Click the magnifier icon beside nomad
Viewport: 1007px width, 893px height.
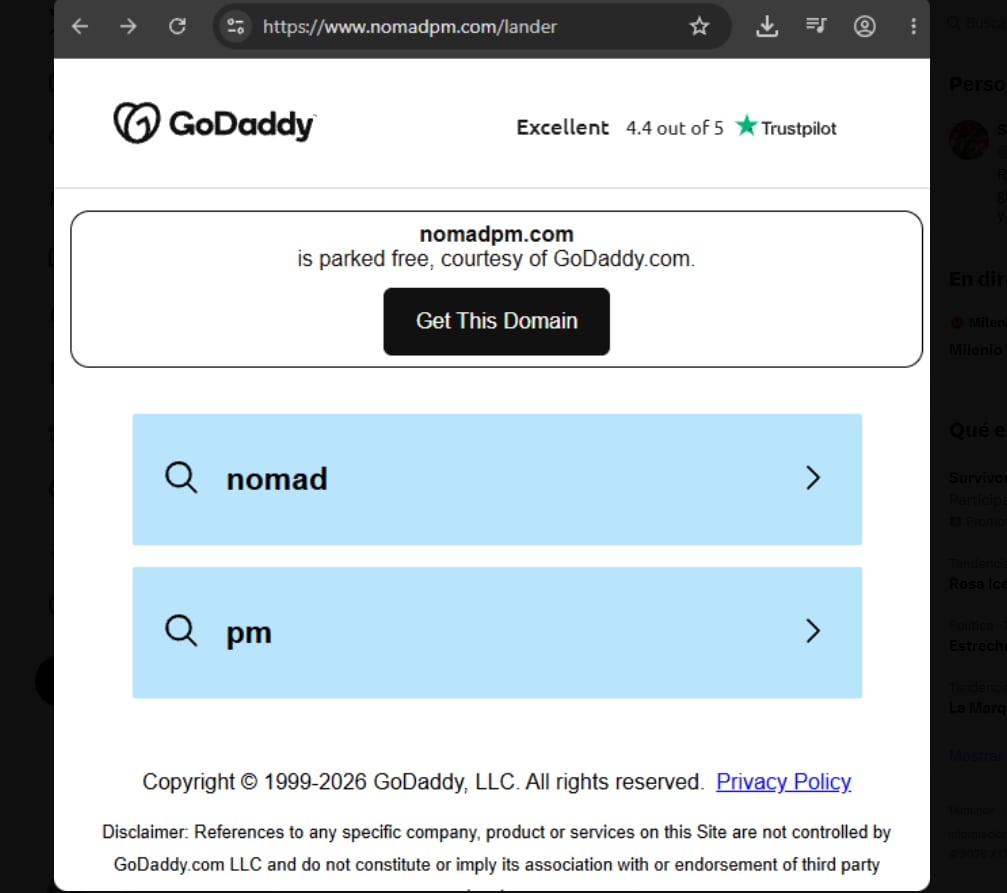[181, 477]
